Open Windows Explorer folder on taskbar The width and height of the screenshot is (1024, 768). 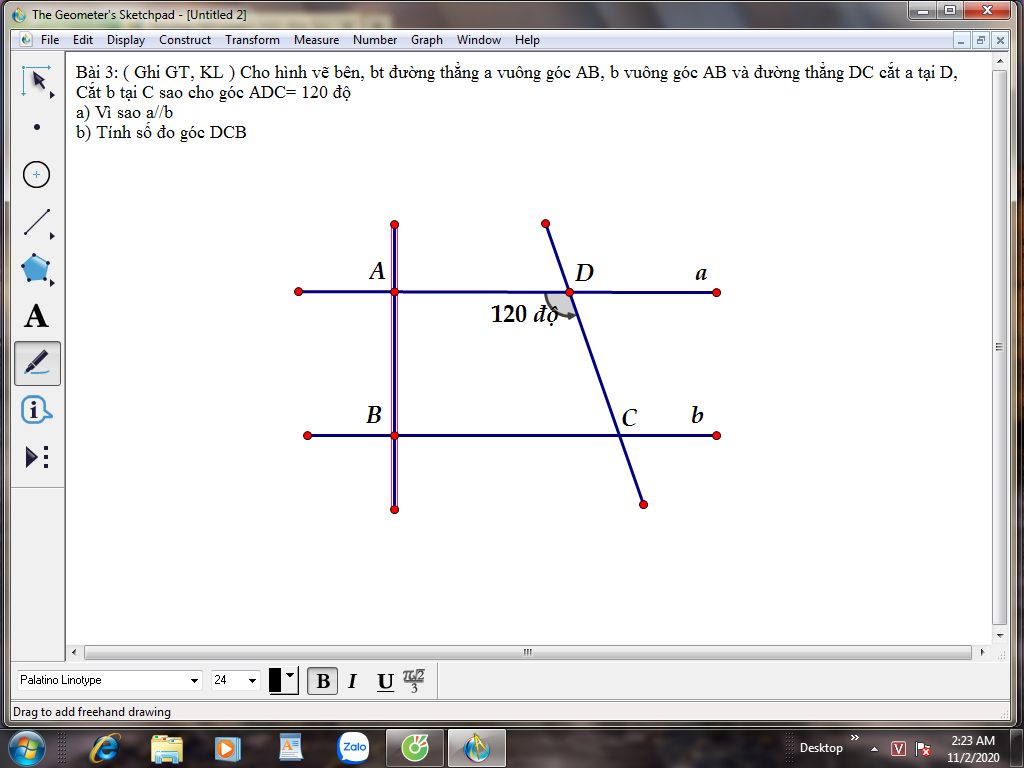tap(167, 748)
